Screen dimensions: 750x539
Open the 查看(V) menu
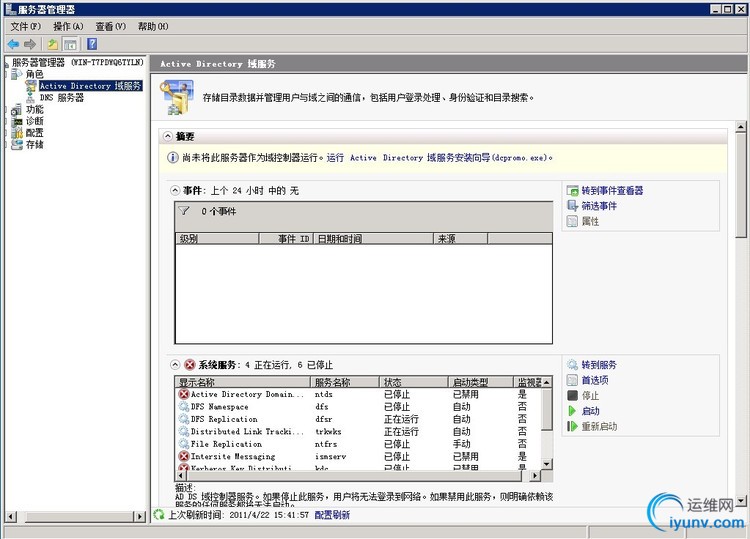coord(110,26)
